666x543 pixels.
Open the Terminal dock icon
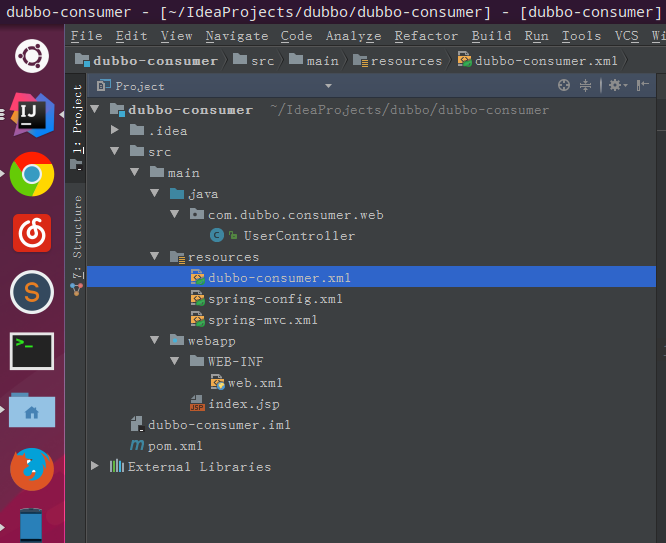pyautogui.click(x=32, y=351)
